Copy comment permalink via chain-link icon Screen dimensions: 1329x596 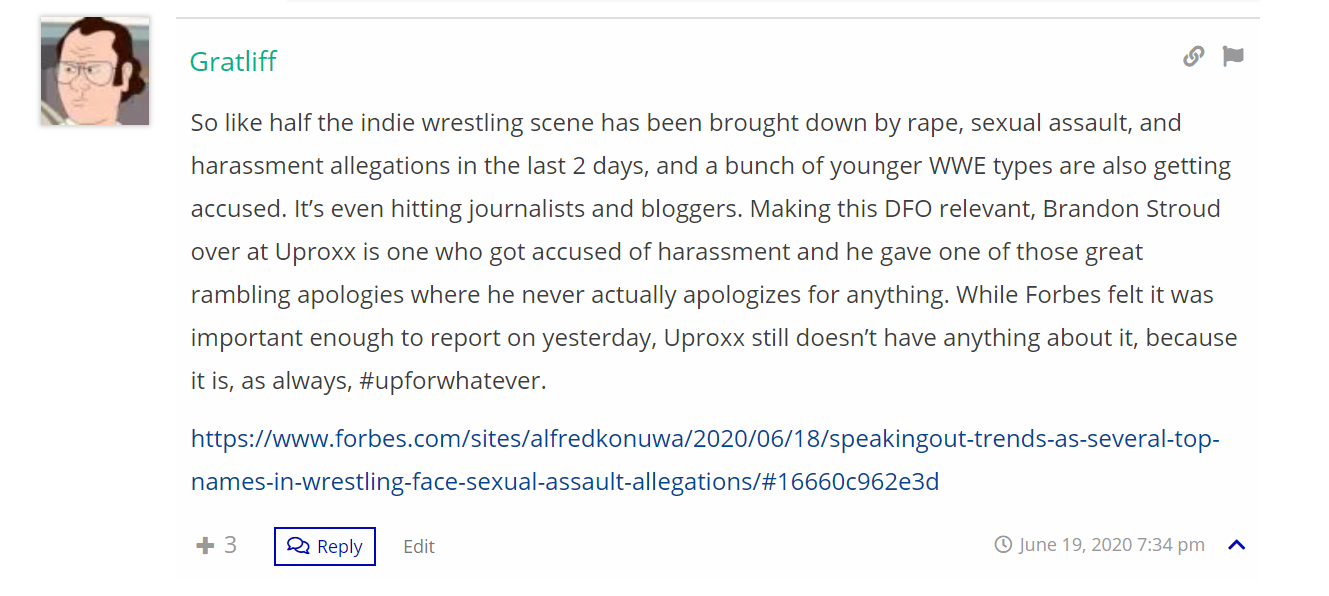click(x=1193, y=57)
